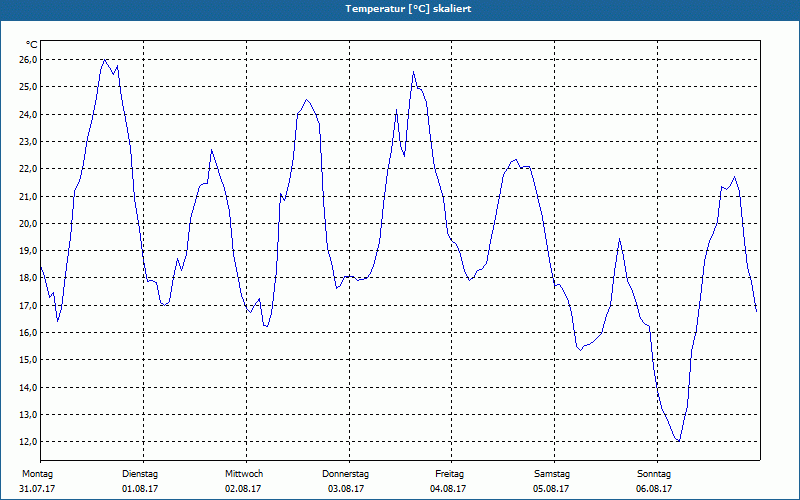Screen dimensions: 800x500
Task: Click the 16,0 y-axis label
Action: coord(29,333)
